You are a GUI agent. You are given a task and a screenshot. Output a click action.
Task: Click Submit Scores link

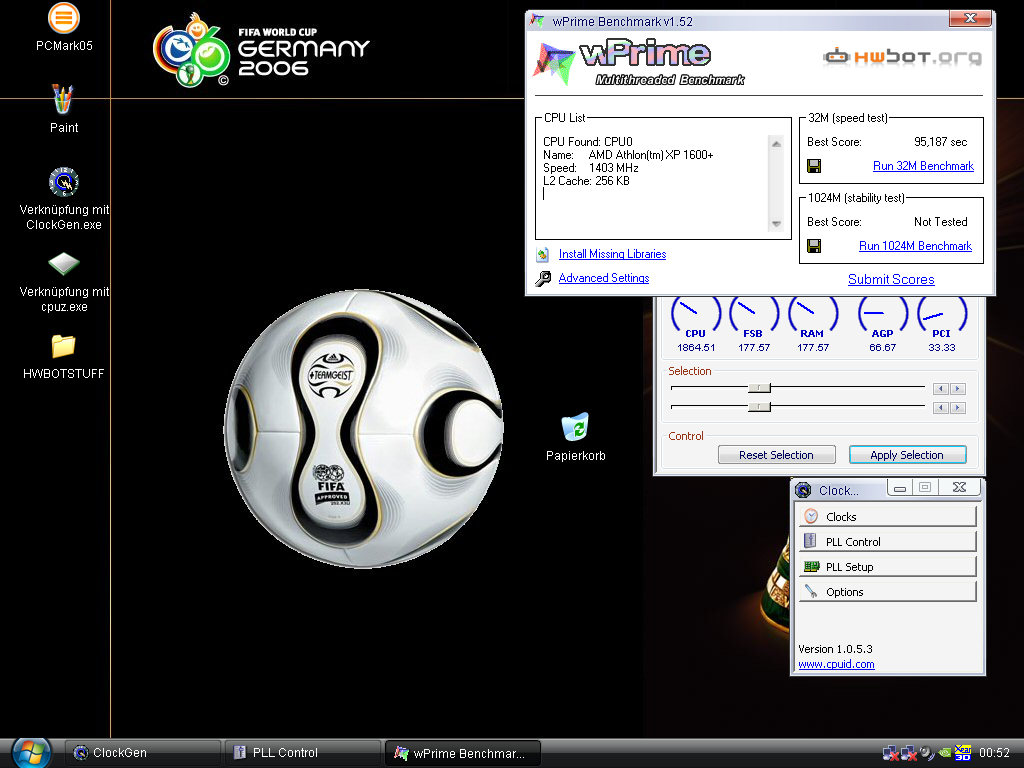pos(891,280)
